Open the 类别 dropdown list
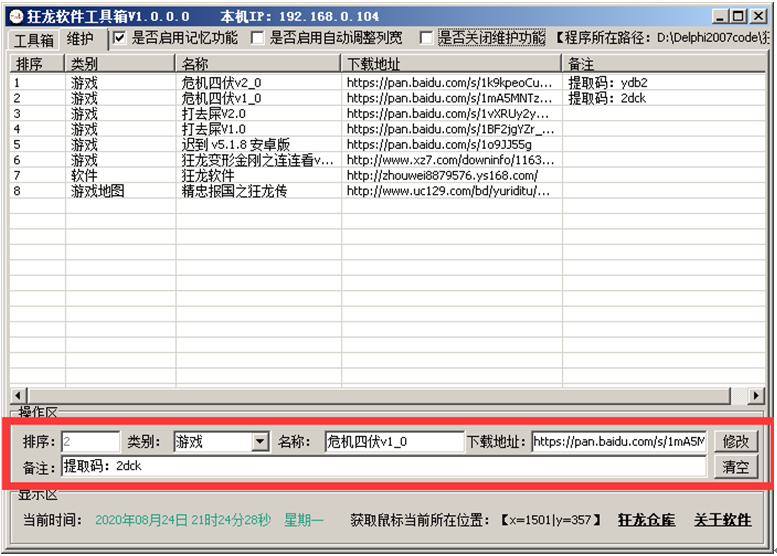 tap(260, 441)
